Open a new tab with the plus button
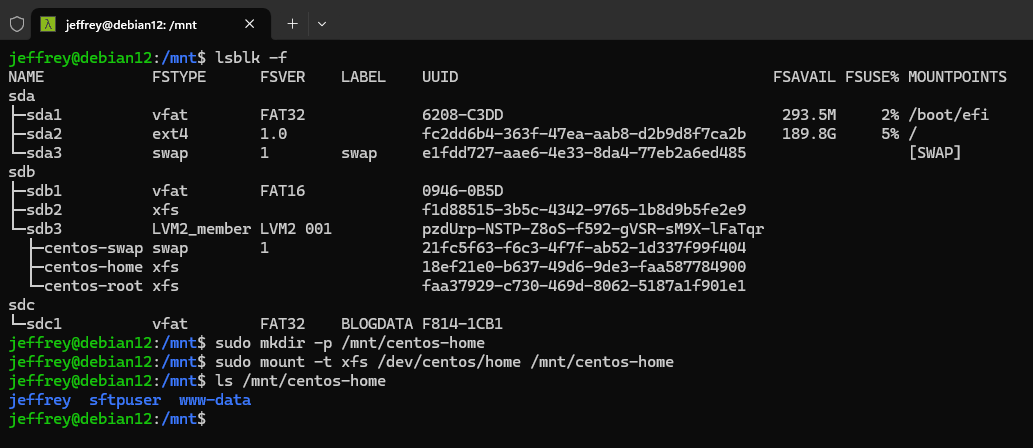Screen dimensions: 1033x448 click(293, 23)
